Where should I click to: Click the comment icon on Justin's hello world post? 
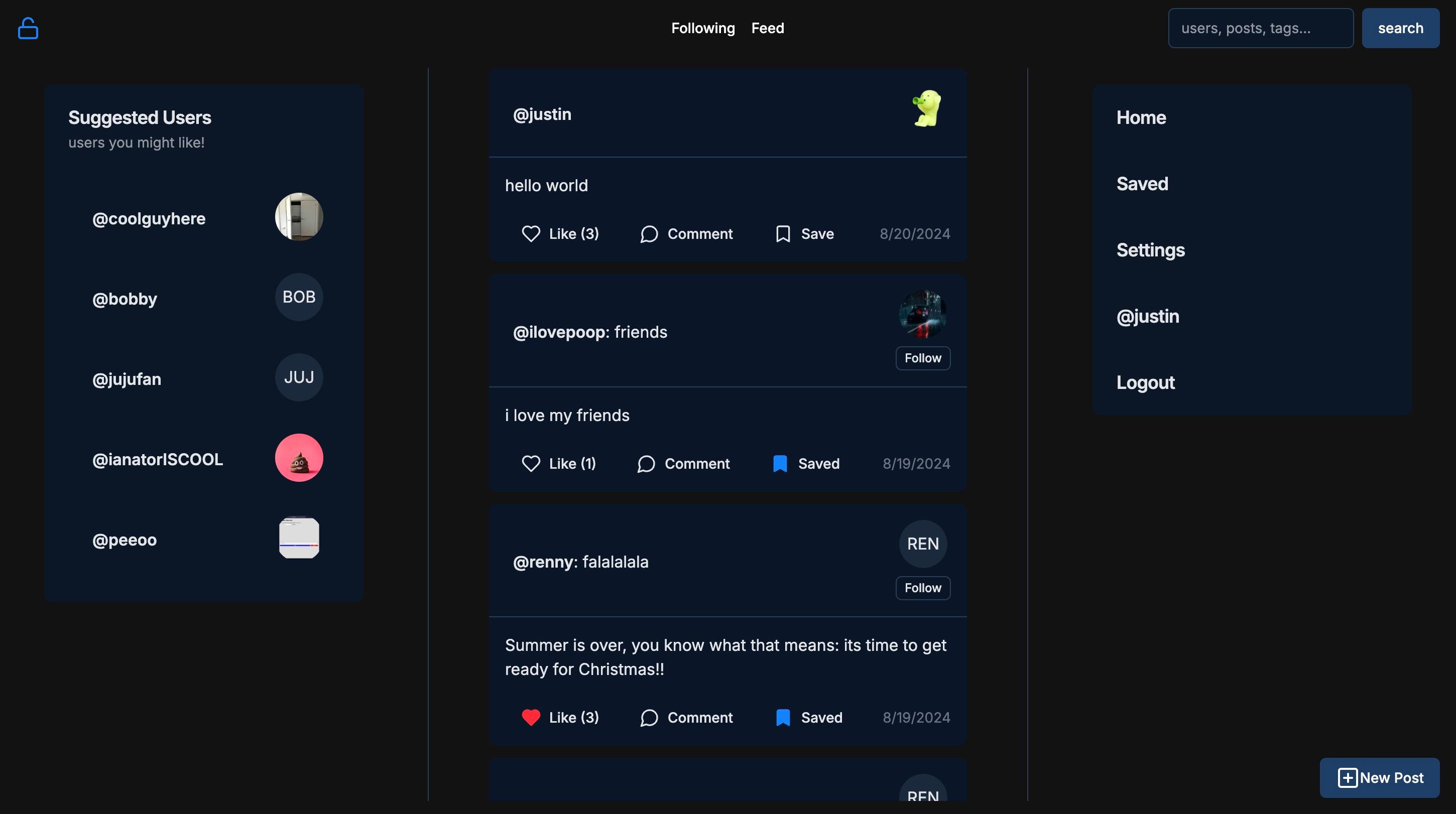click(648, 234)
